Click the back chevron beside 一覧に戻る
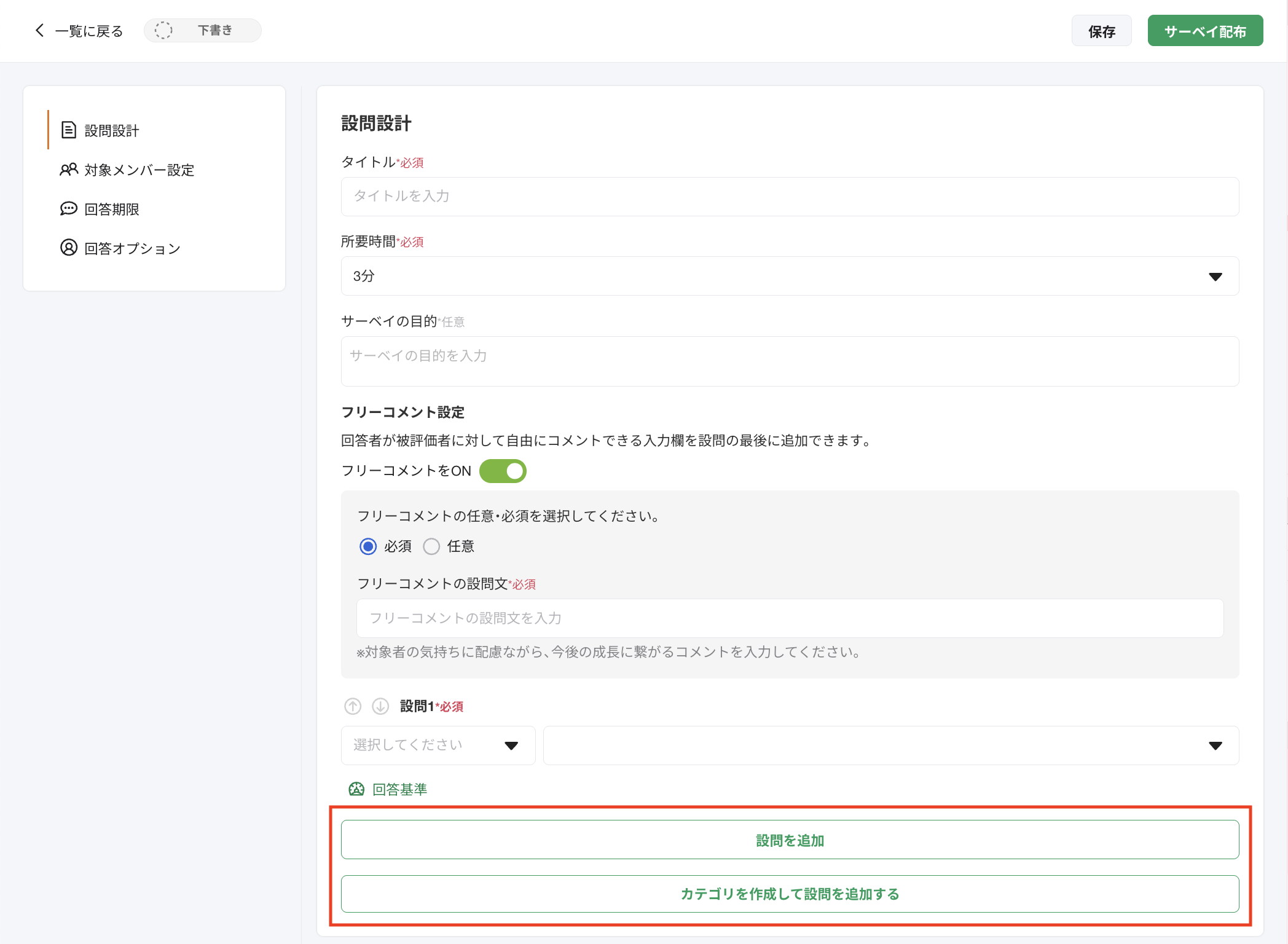This screenshot has width=1288, height=944. tap(39, 30)
